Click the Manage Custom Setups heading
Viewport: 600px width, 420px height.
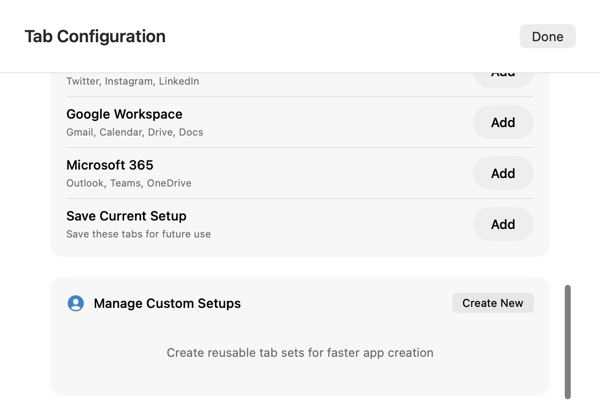coord(167,303)
